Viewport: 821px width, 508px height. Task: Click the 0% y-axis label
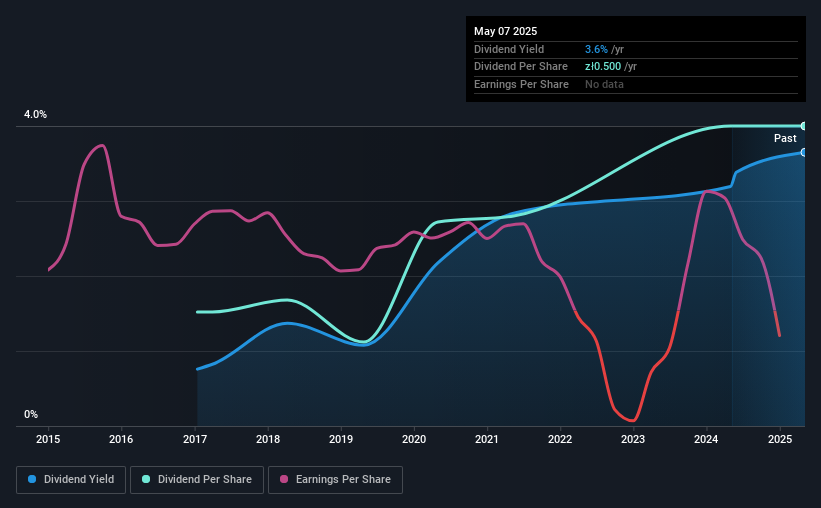point(31,414)
